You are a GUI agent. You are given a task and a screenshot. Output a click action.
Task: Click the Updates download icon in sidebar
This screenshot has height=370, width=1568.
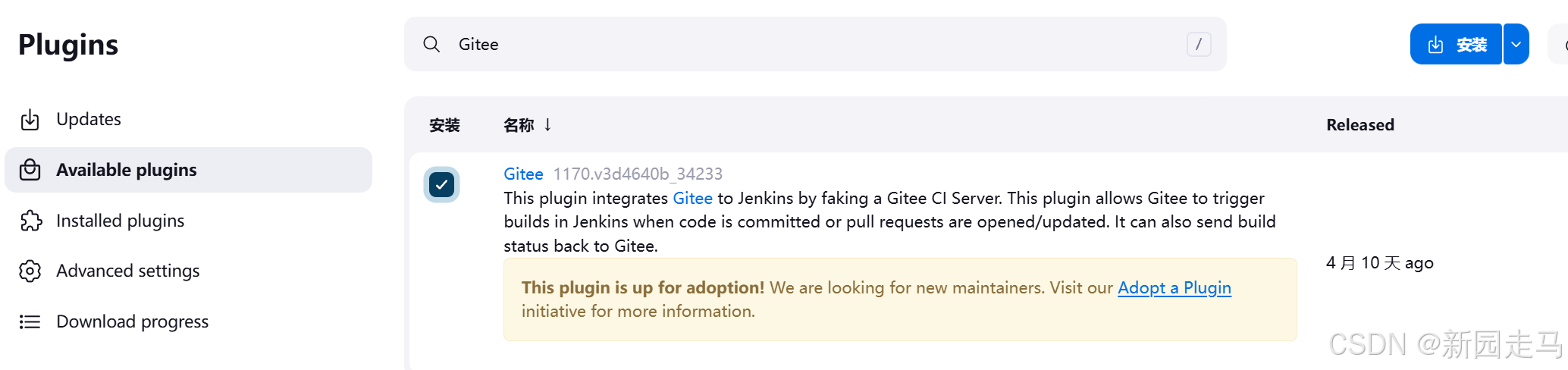tap(30, 120)
